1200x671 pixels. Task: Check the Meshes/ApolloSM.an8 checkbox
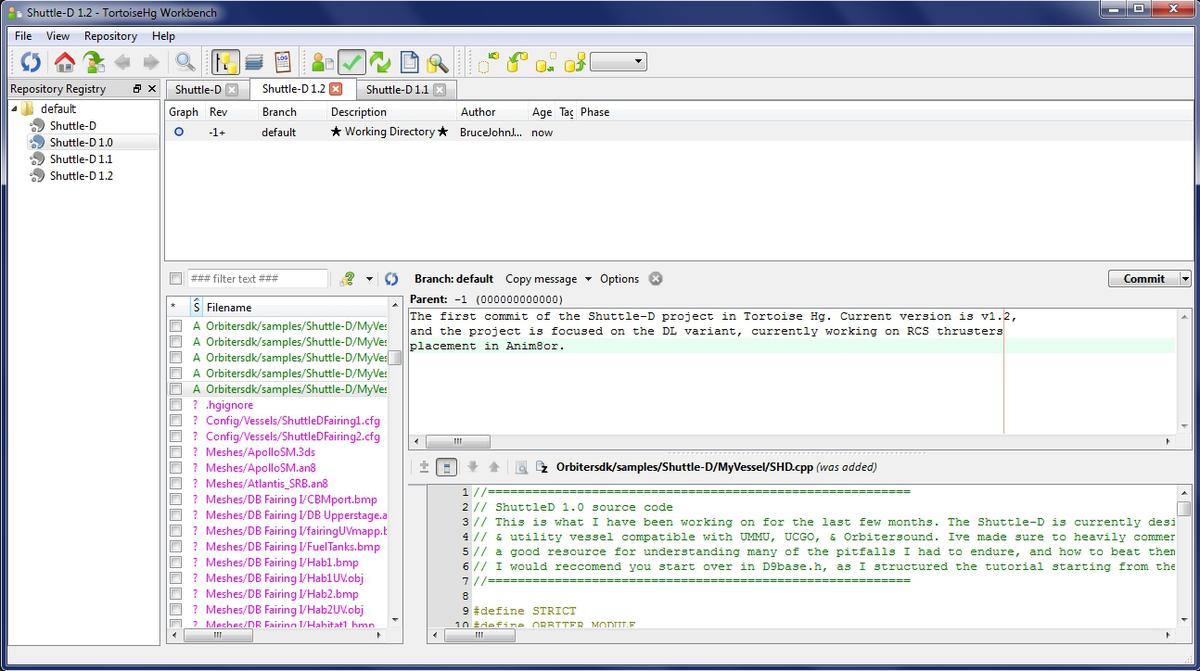pyautogui.click(x=176, y=468)
